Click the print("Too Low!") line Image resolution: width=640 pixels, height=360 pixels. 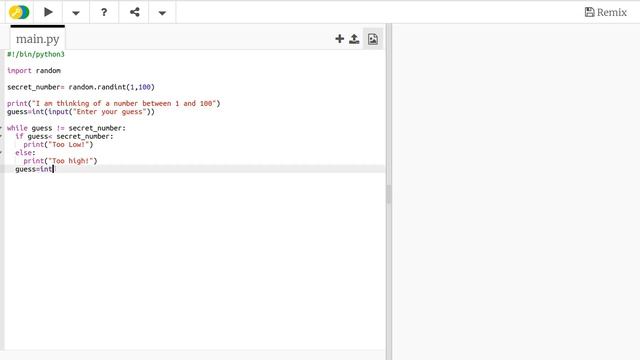click(x=58, y=144)
